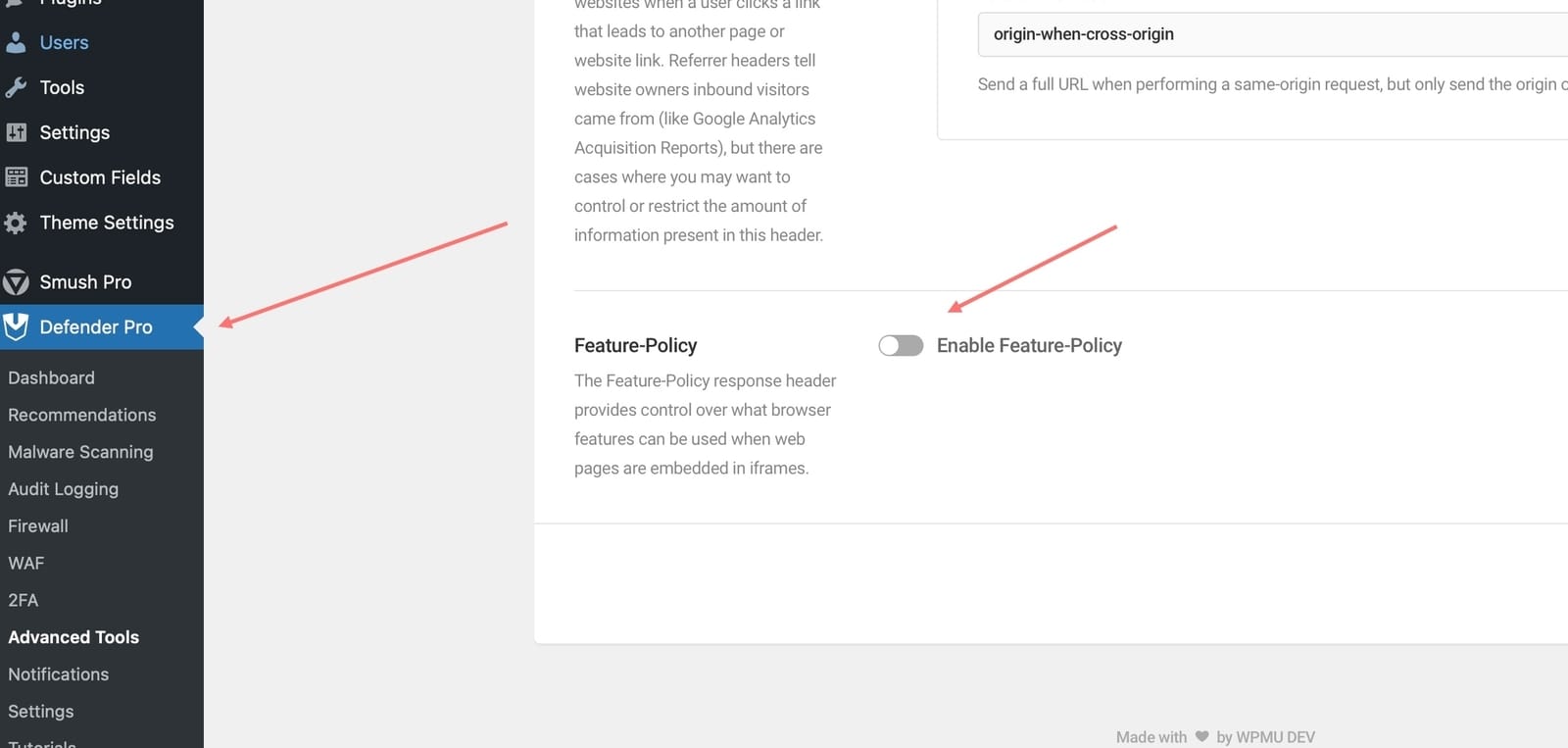Open the Notifications submenu link
This screenshot has height=748, width=1568.
pyautogui.click(x=59, y=674)
